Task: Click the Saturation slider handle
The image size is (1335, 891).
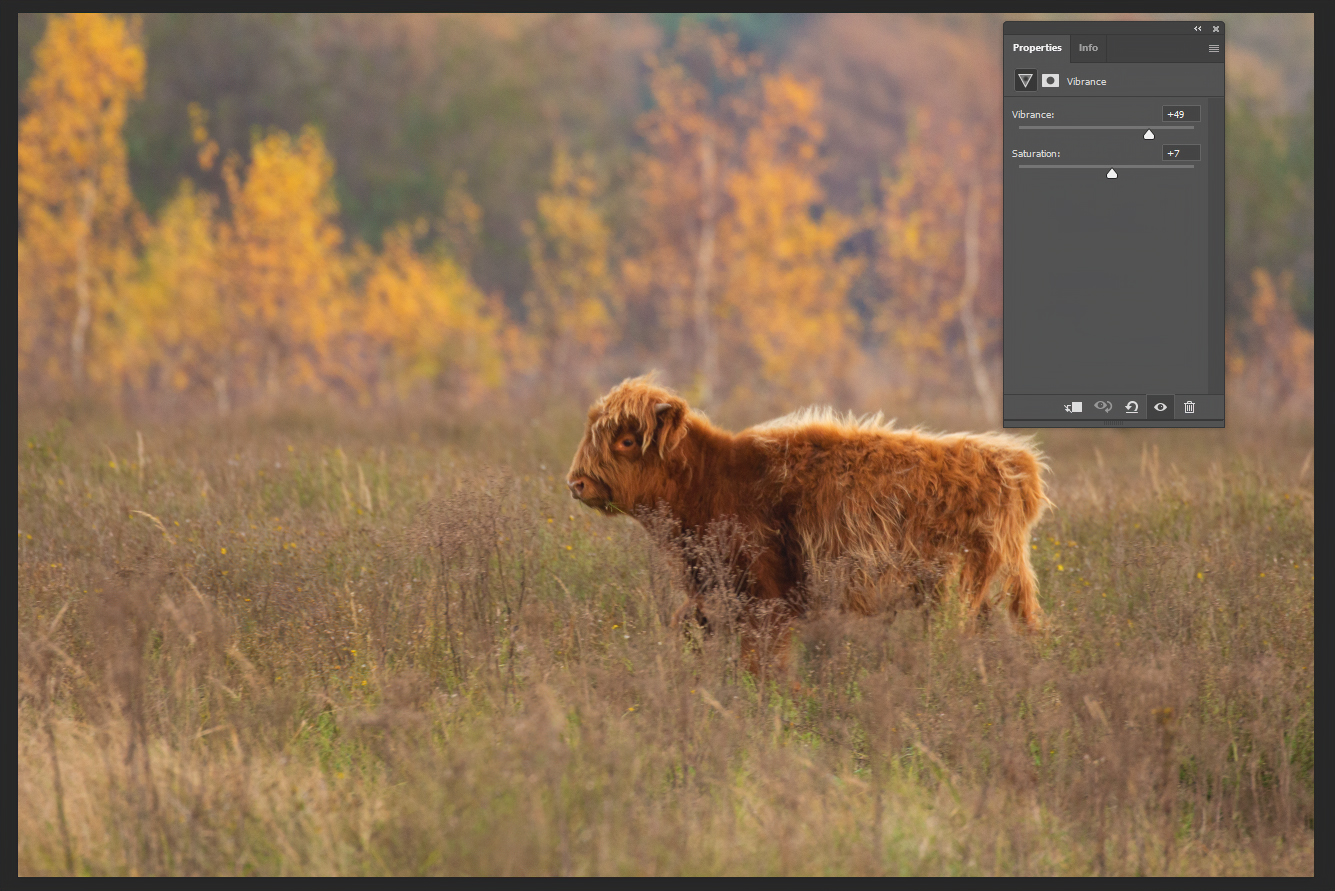Action: (x=1111, y=173)
